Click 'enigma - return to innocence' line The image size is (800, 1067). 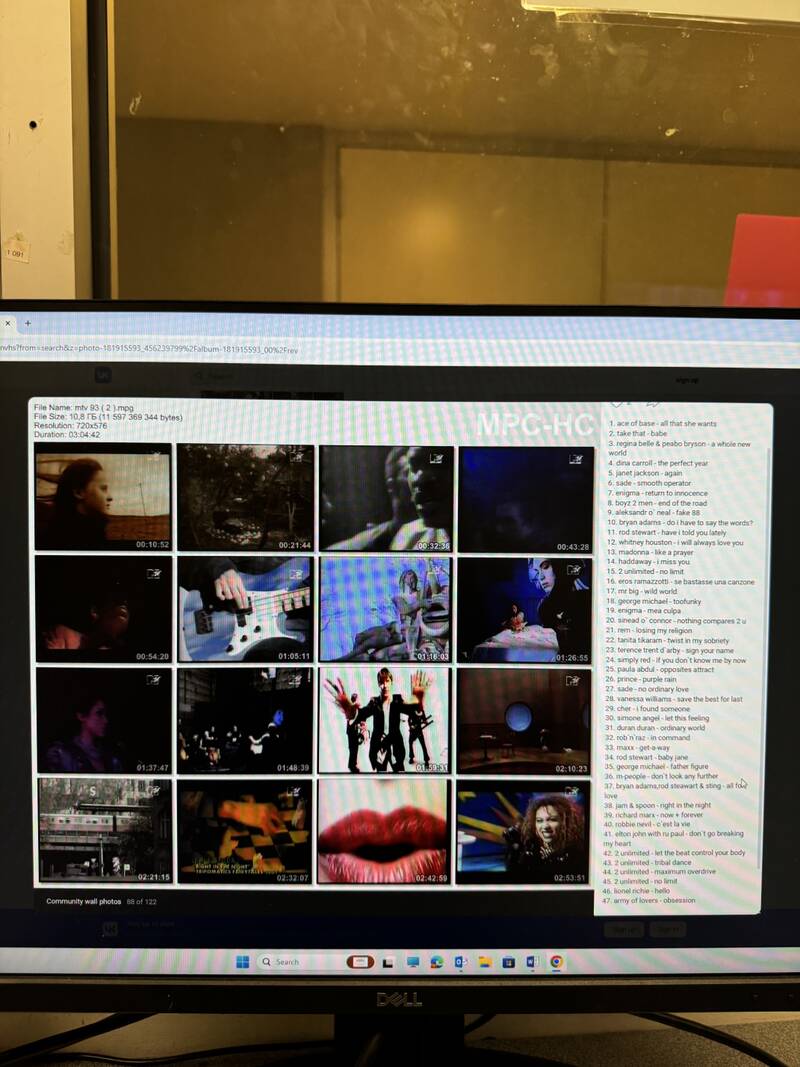[x=658, y=493]
